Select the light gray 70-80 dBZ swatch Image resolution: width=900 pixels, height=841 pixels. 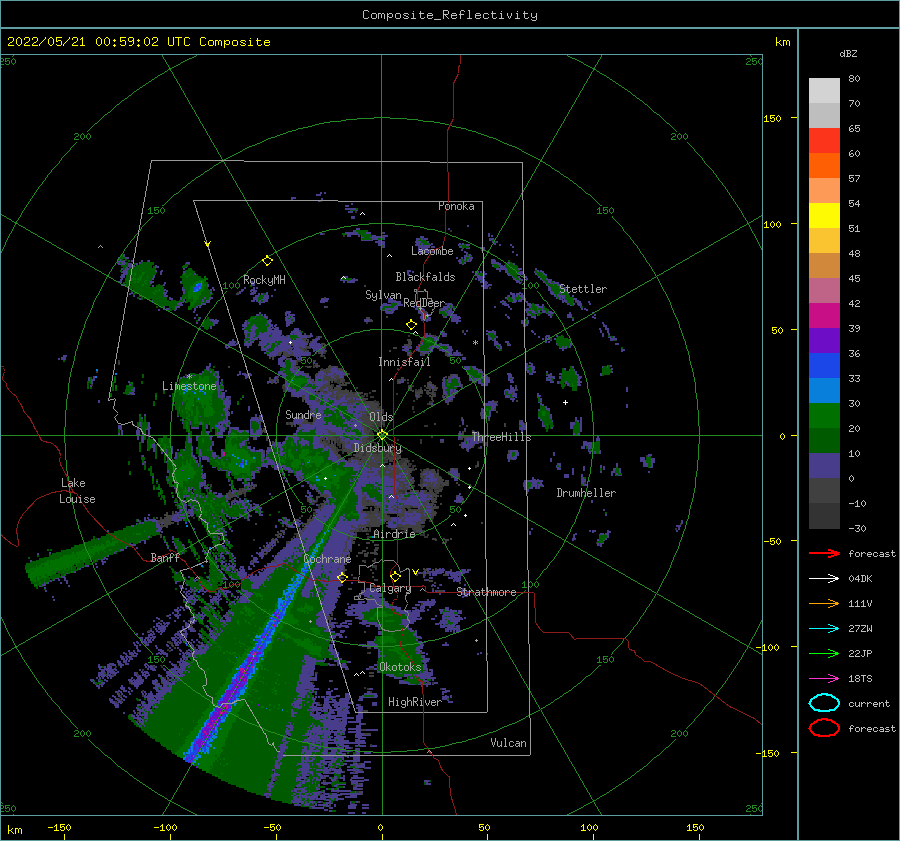pyautogui.click(x=824, y=91)
